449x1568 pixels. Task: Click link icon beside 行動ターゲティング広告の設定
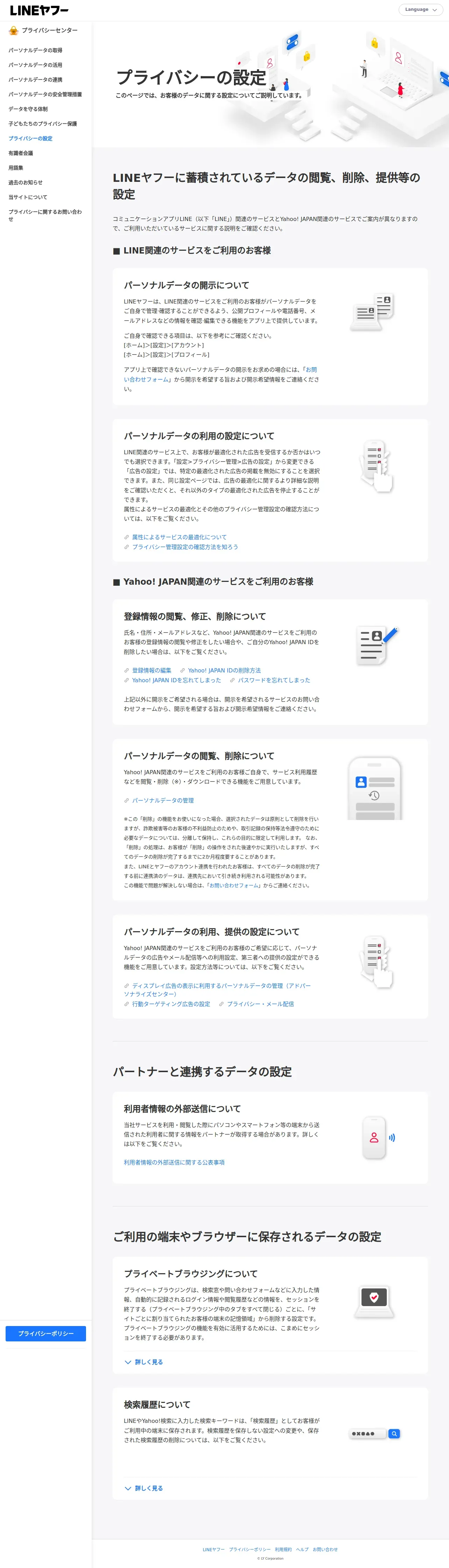127,1004
